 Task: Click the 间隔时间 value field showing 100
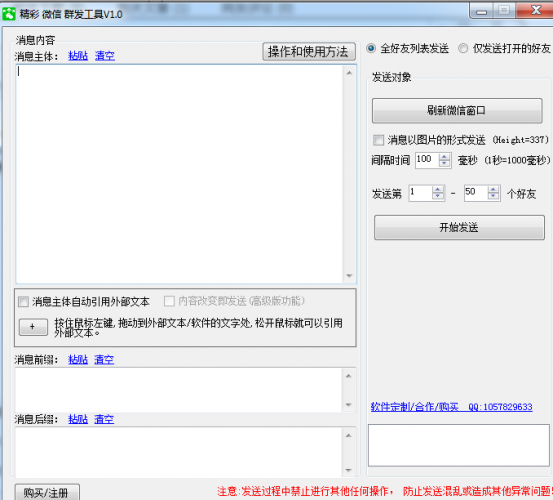pyautogui.click(x=427, y=160)
